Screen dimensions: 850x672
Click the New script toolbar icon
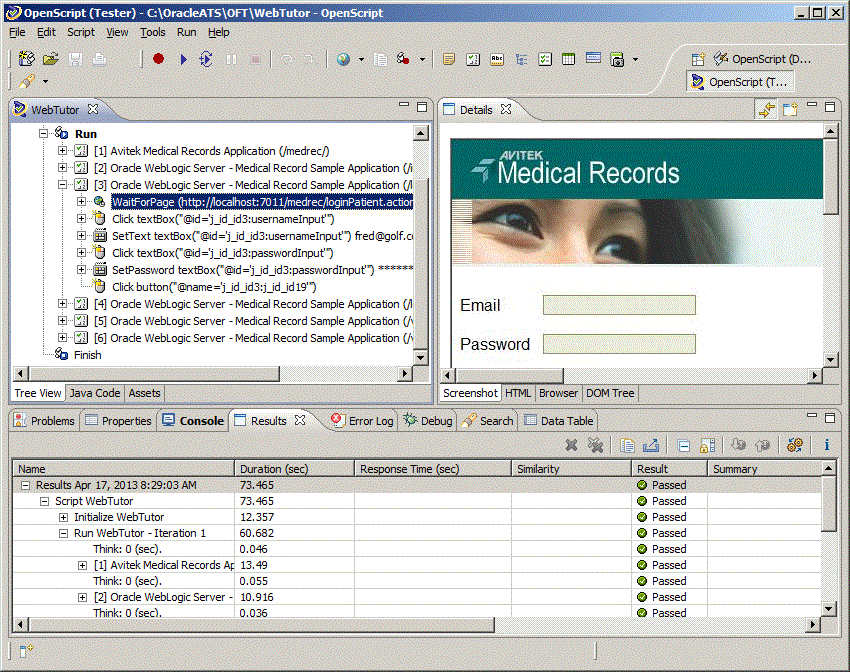25,60
